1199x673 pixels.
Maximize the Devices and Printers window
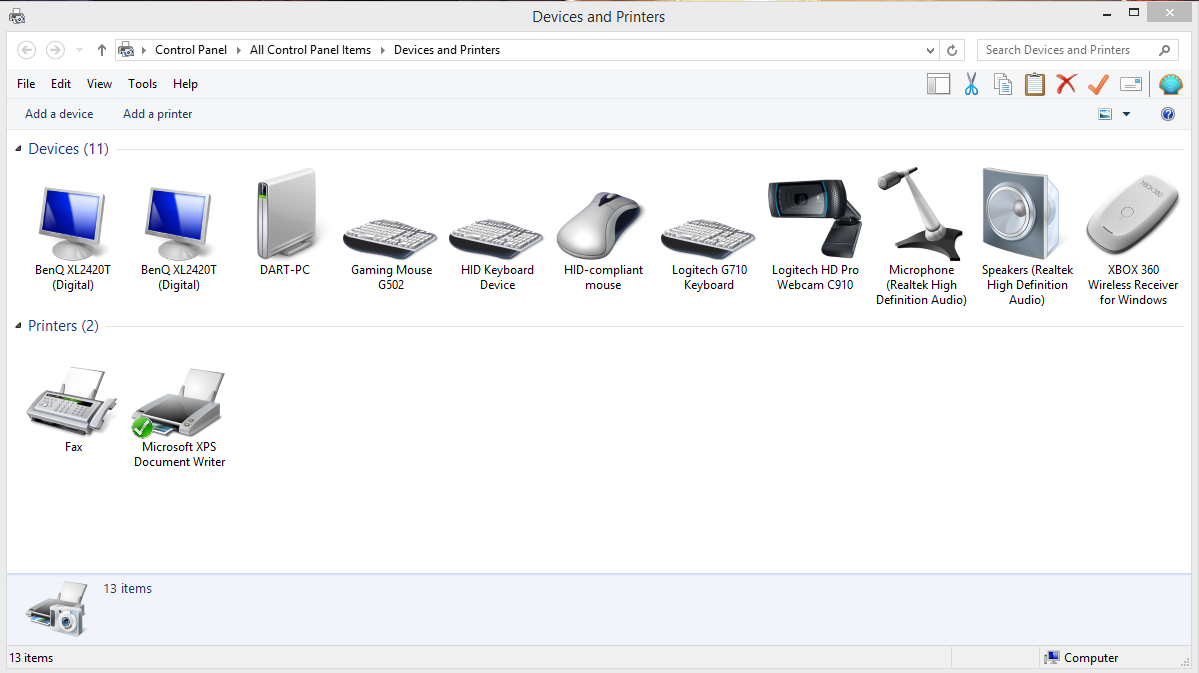coord(1134,12)
